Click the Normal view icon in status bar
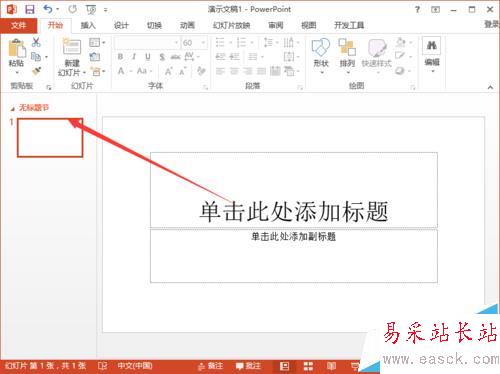This screenshot has height=374, width=500. pyautogui.click(x=284, y=366)
